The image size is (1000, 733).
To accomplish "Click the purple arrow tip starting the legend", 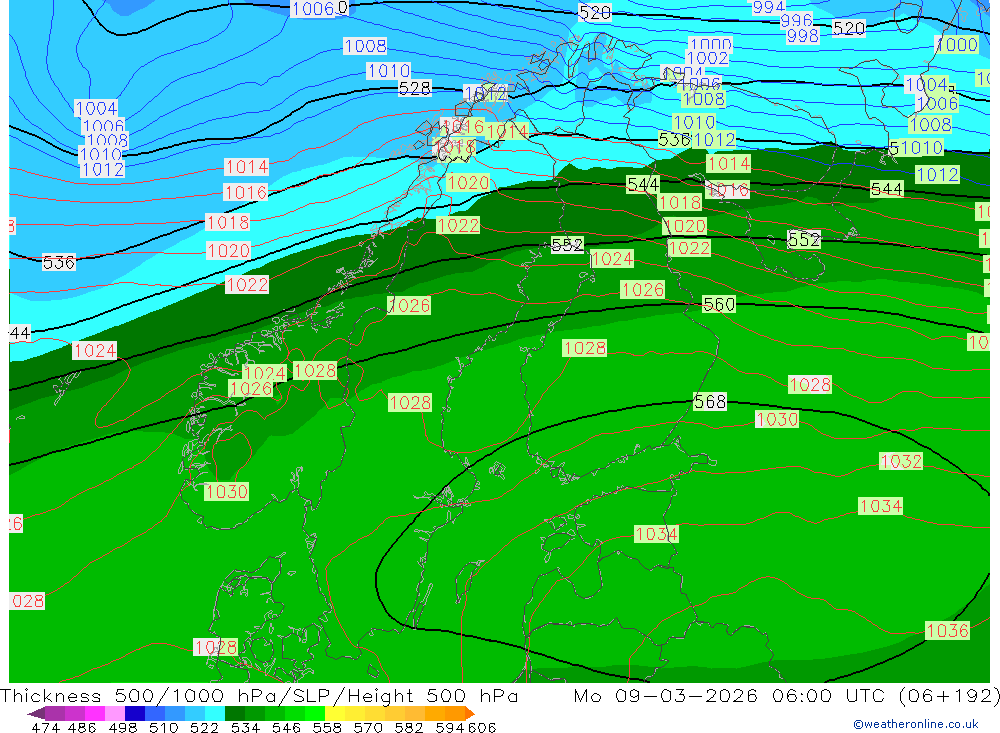I will (36, 713).
